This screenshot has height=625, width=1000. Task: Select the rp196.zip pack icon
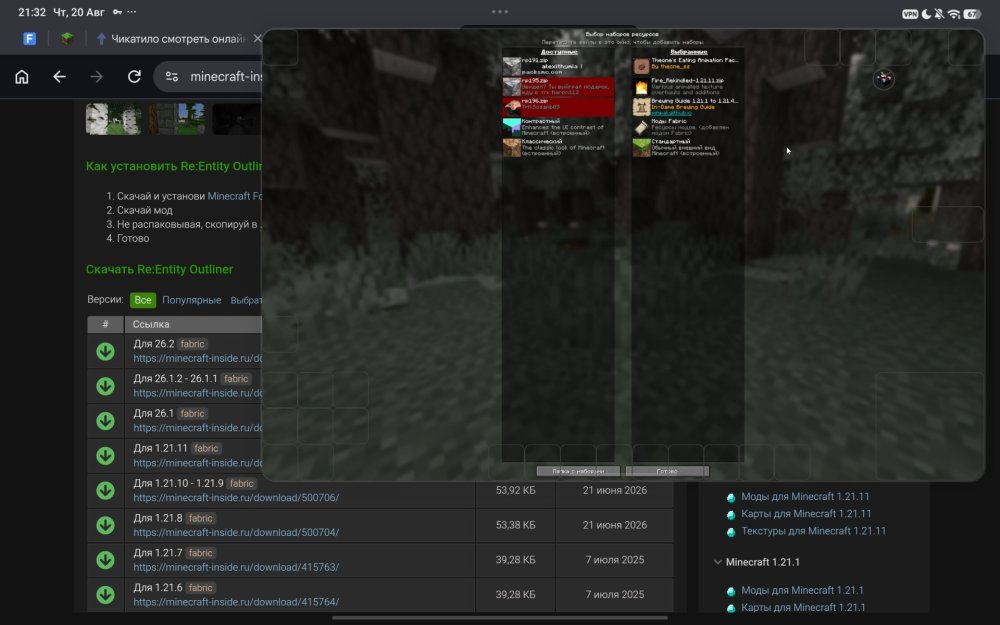coord(511,107)
